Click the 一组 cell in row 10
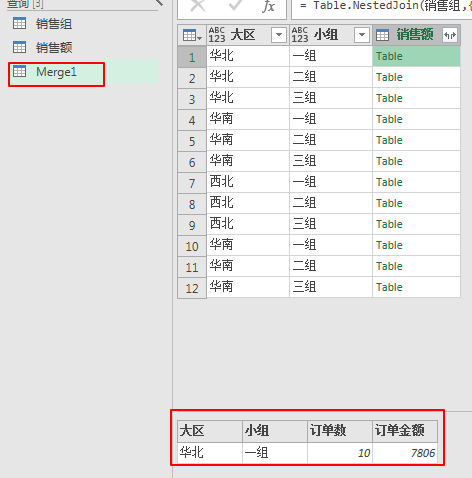 click(x=331, y=245)
